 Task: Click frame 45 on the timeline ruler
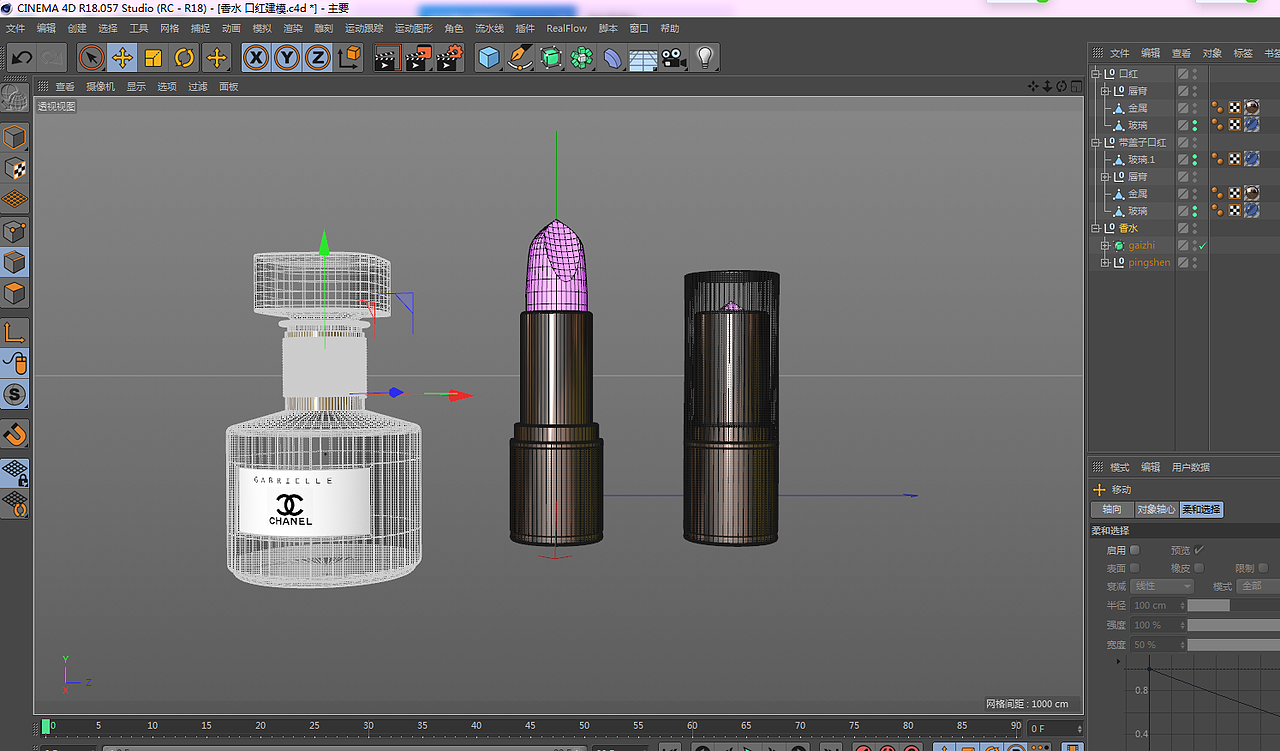point(530,726)
